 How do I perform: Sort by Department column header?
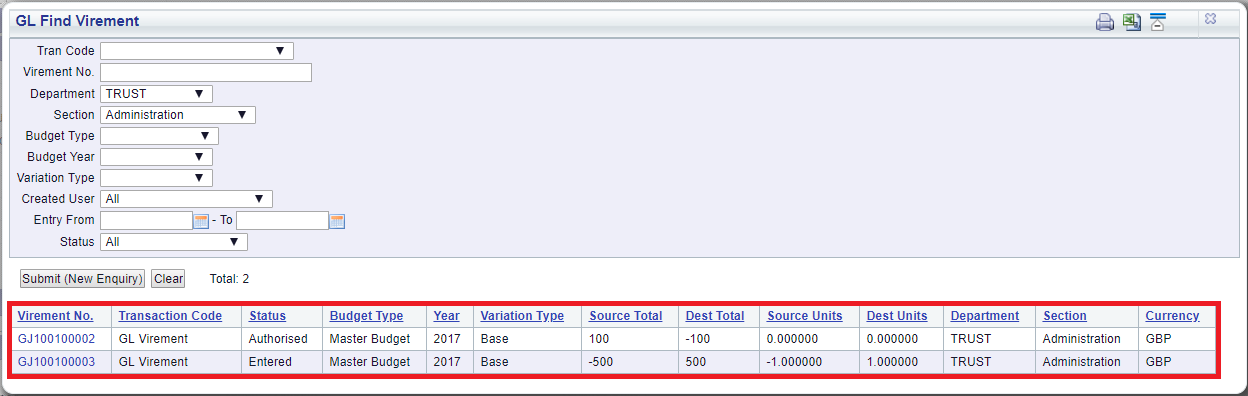984,316
